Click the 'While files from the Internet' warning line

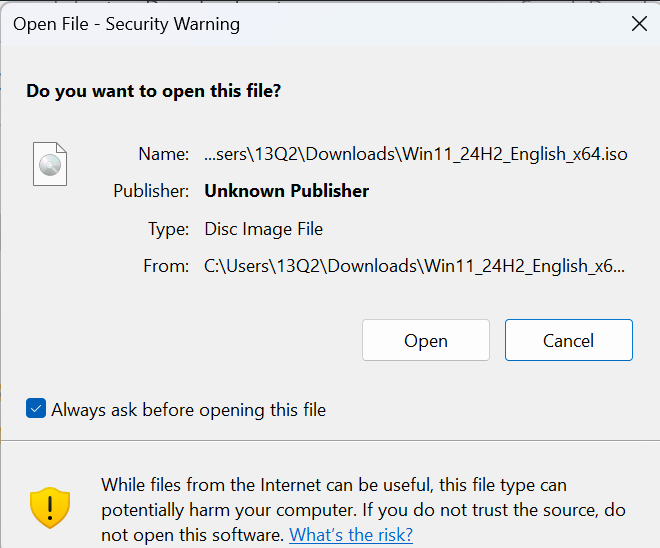[x=333, y=485]
